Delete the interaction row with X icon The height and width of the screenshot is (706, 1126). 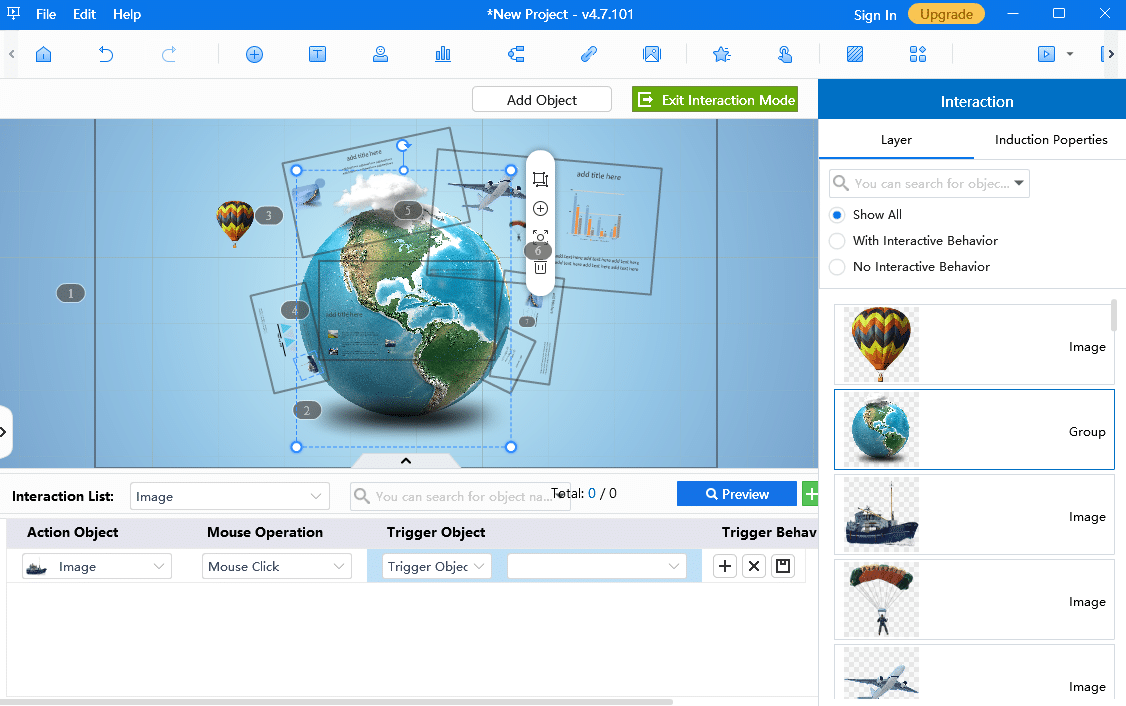coord(754,567)
